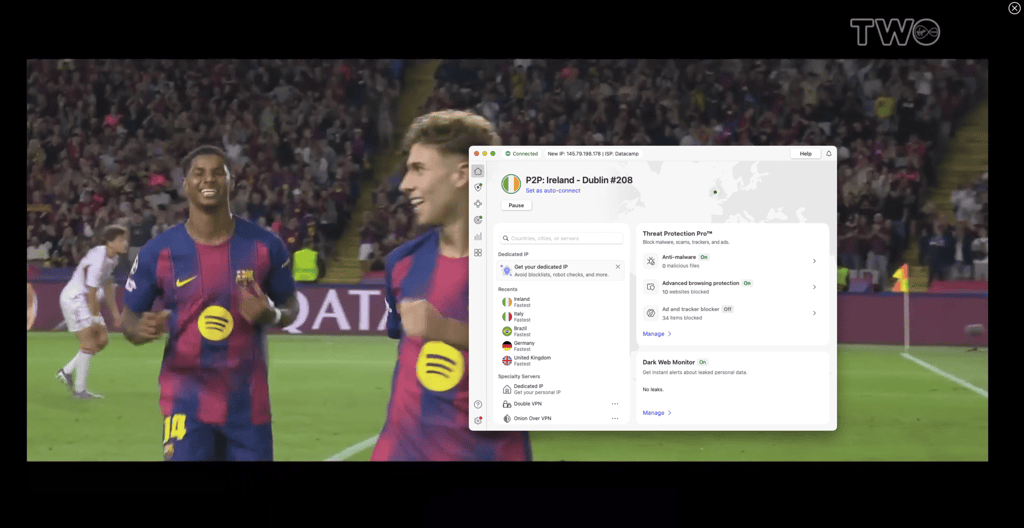The image size is (1024, 528).
Task: Click the Onion Over VPN icon
Action: (507, 418)
